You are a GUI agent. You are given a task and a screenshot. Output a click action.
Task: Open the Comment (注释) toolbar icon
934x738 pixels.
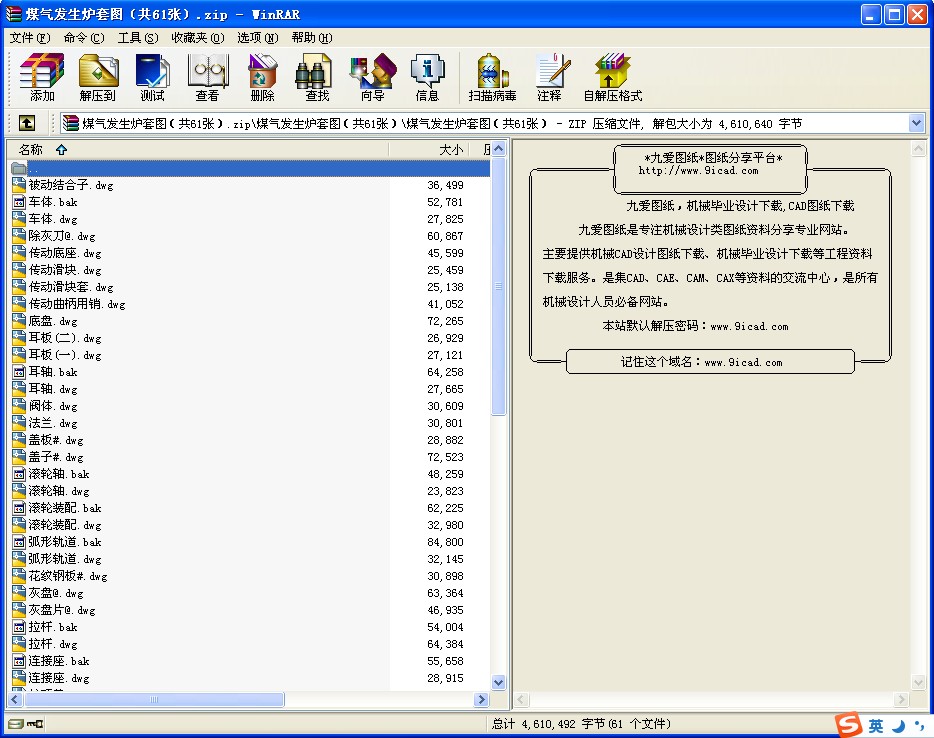[x=549, y=78]
